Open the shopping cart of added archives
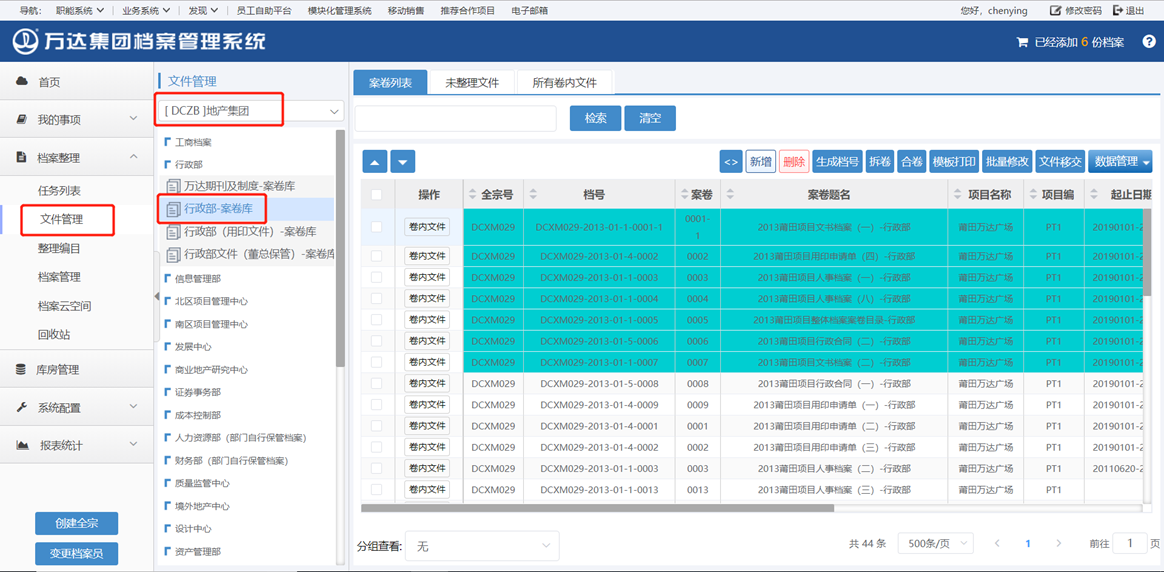Screen dimensions: 1164x572 [x=1022, y=43]
